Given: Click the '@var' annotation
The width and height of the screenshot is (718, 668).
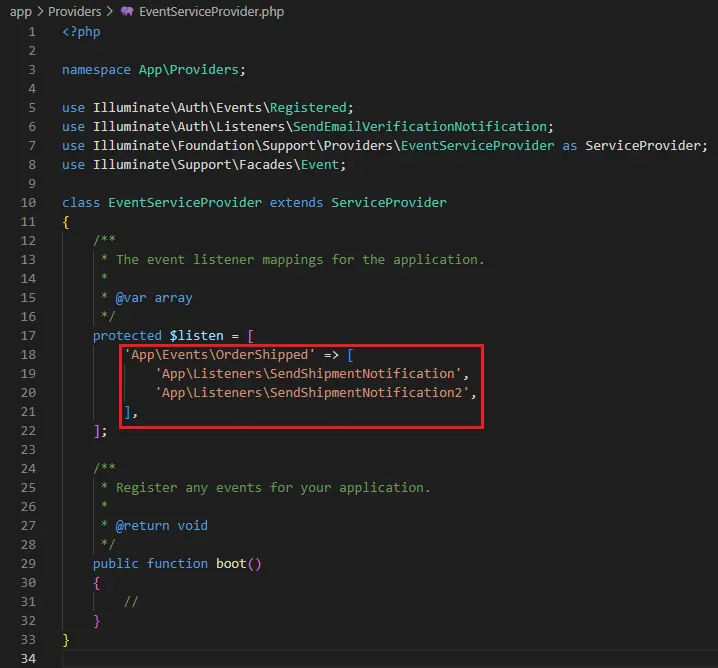Looking at the screenshot, I should click(x=131, y=298).
